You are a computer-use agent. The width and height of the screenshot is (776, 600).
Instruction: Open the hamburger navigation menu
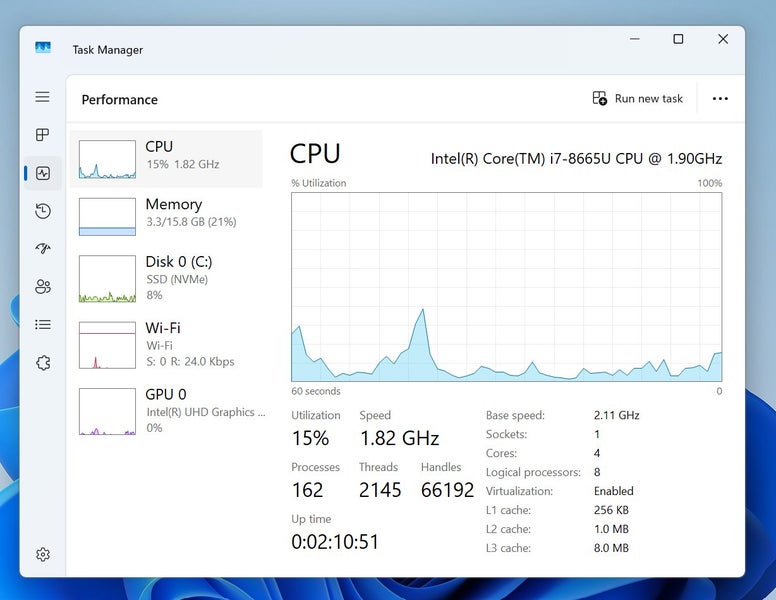pos(43,97)
